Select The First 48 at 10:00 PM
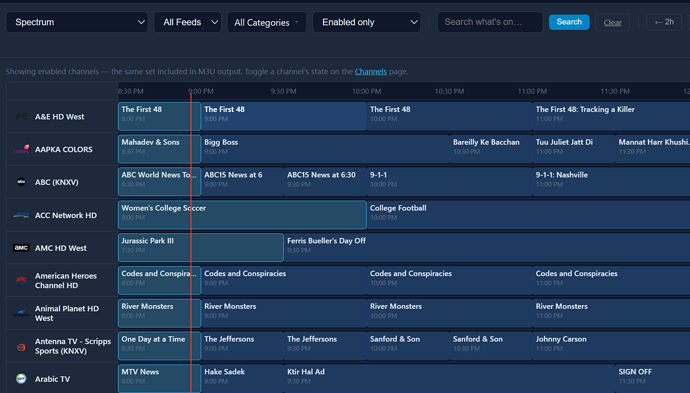 pyautogui.click(x=449, y=116)
